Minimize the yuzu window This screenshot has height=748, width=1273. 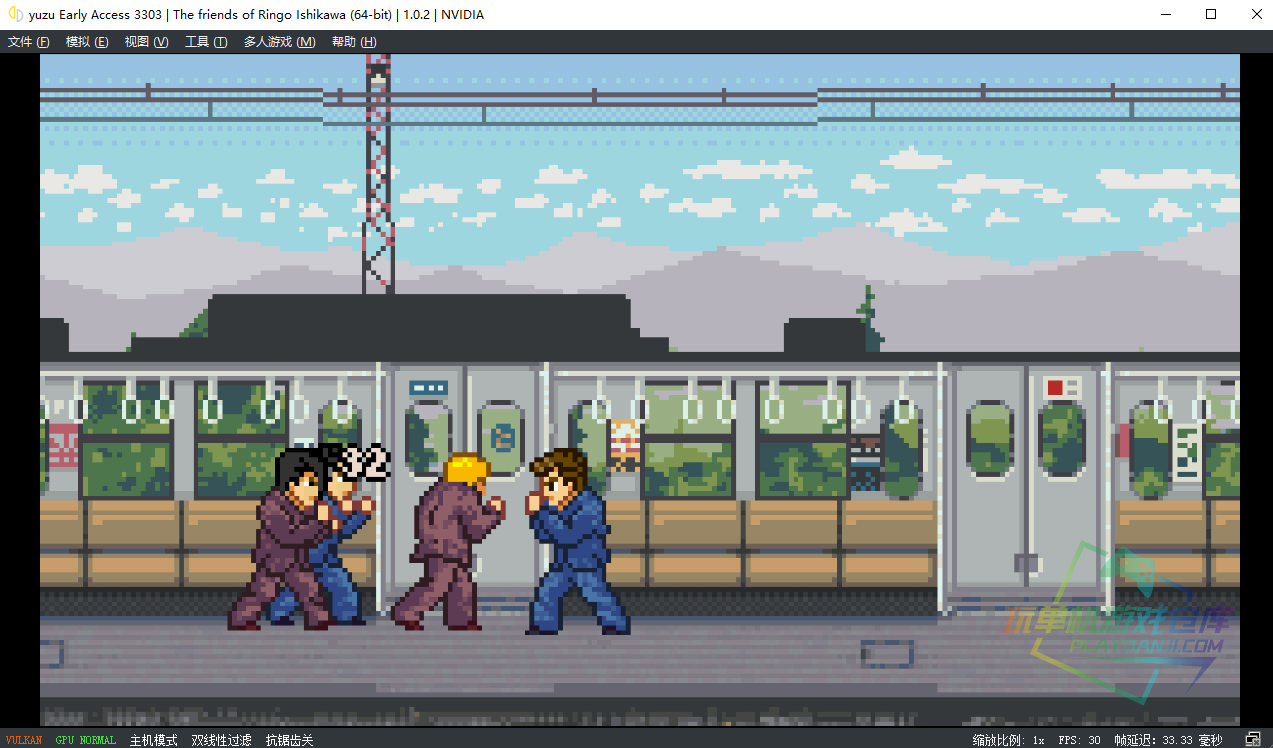point(1165,14)
